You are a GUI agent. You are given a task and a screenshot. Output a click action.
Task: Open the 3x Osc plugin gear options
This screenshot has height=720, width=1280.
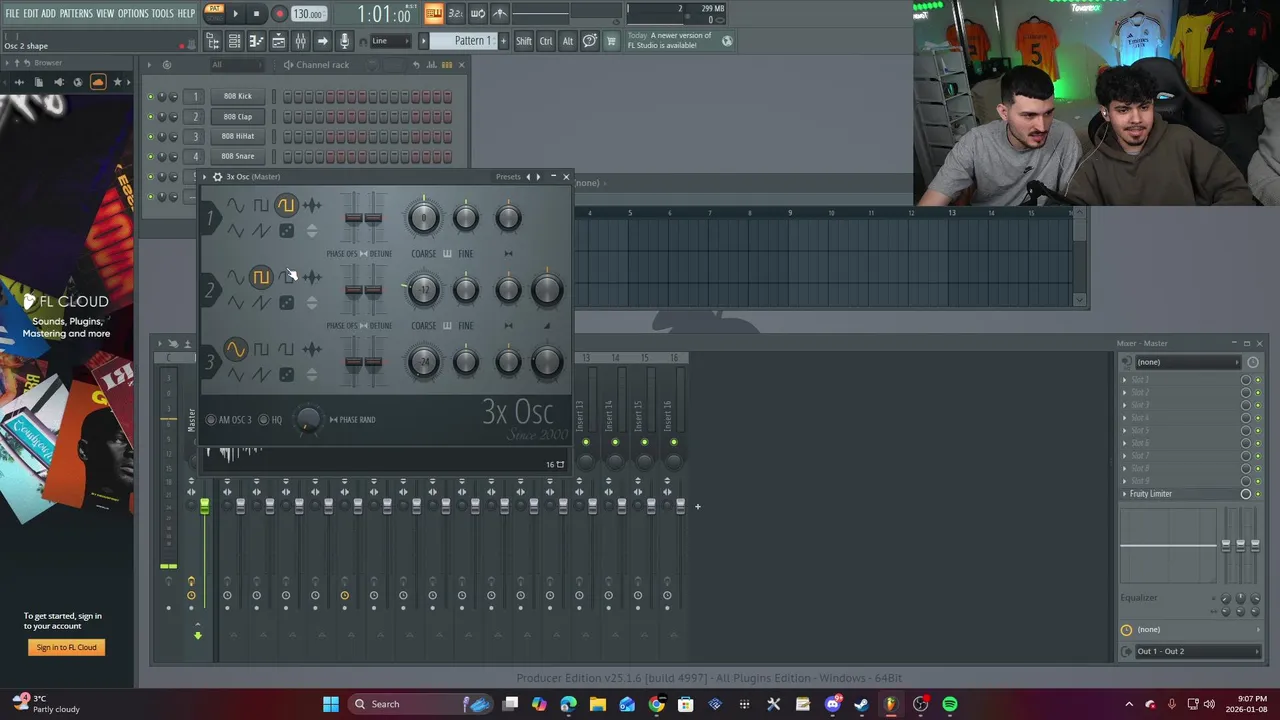[217, 177]
